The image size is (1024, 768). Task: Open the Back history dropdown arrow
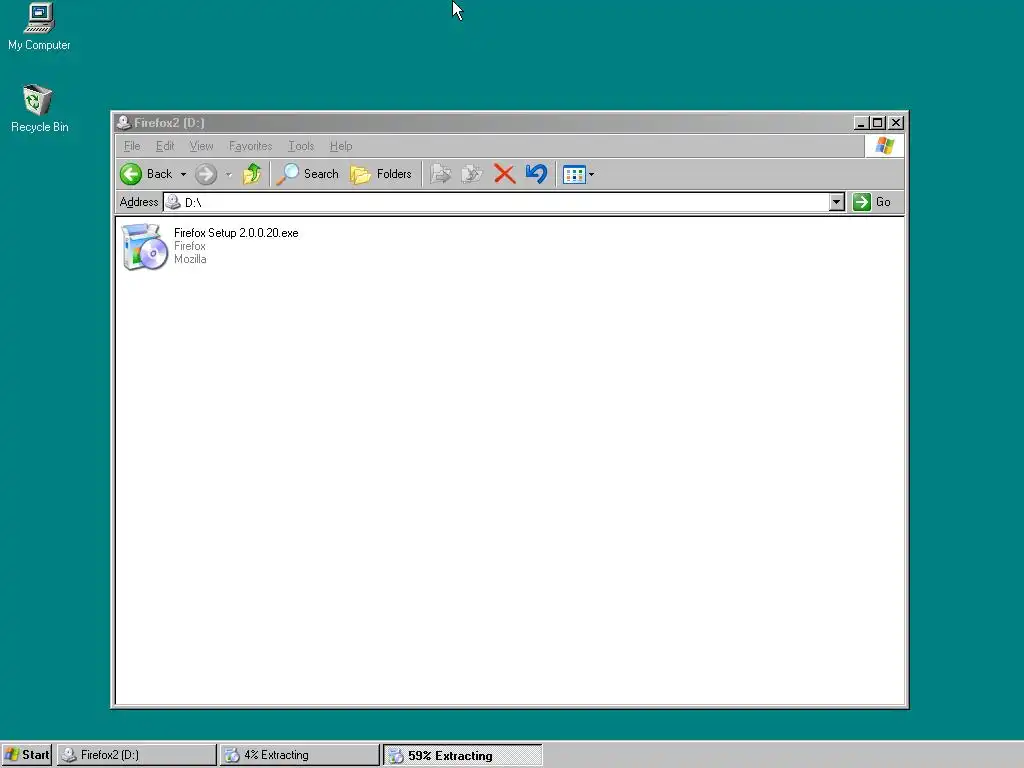184,174
